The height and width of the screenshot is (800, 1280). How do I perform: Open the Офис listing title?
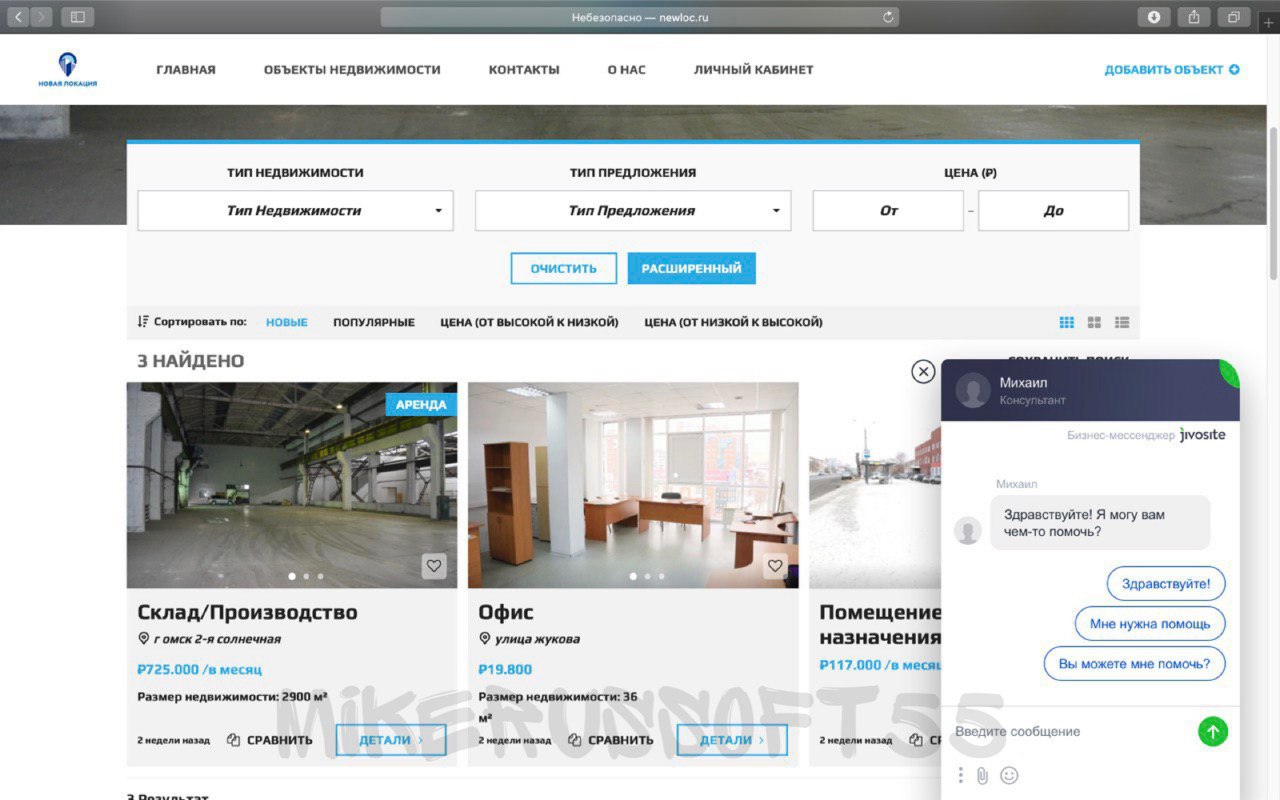pyautogui.click(x=506, y=612)
